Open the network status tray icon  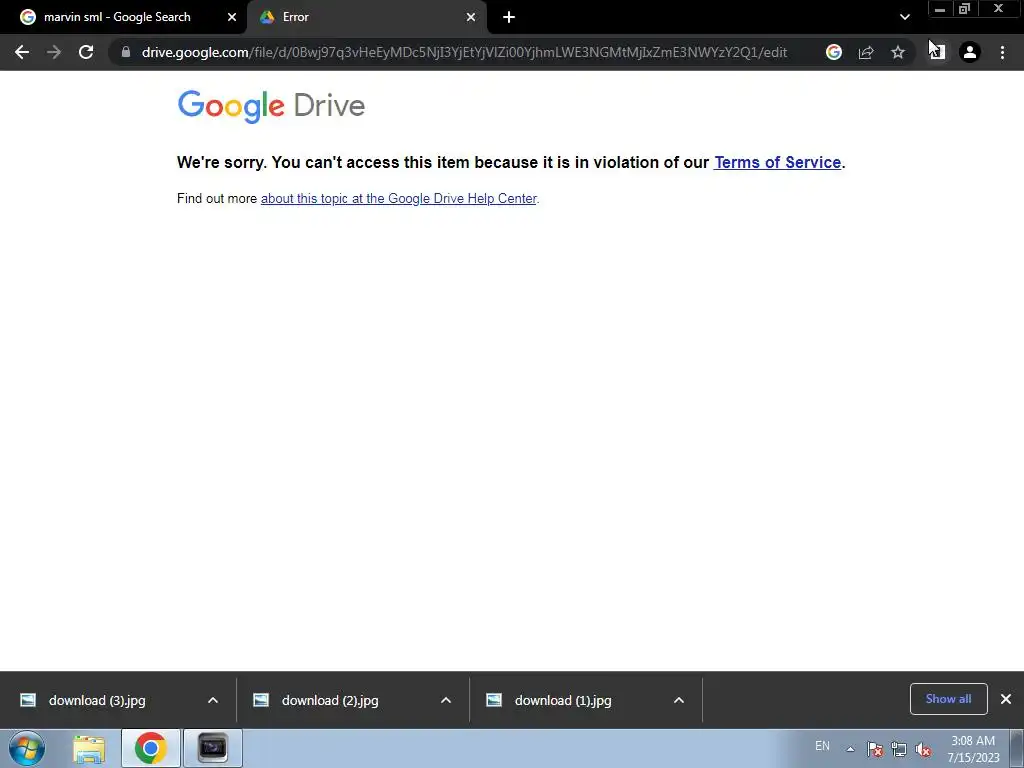pos(899,749)
